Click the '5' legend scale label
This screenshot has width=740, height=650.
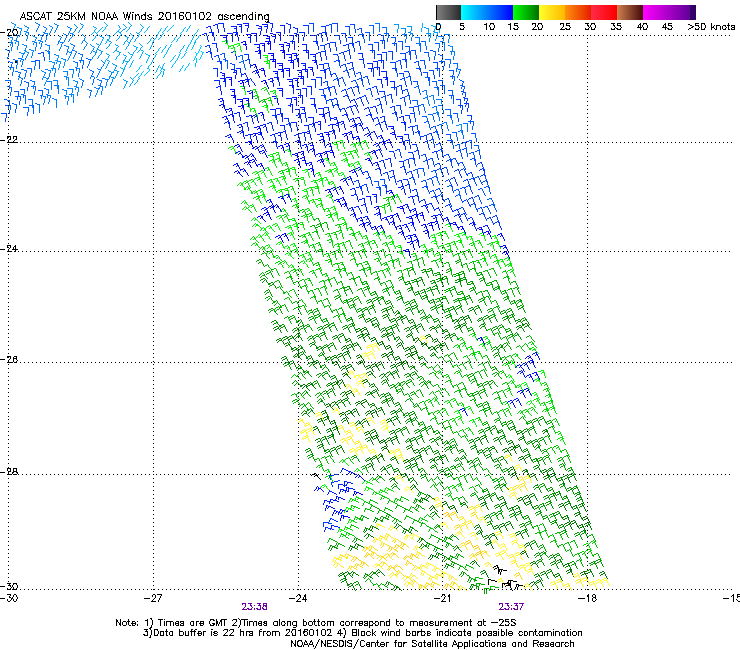(462, 27)
